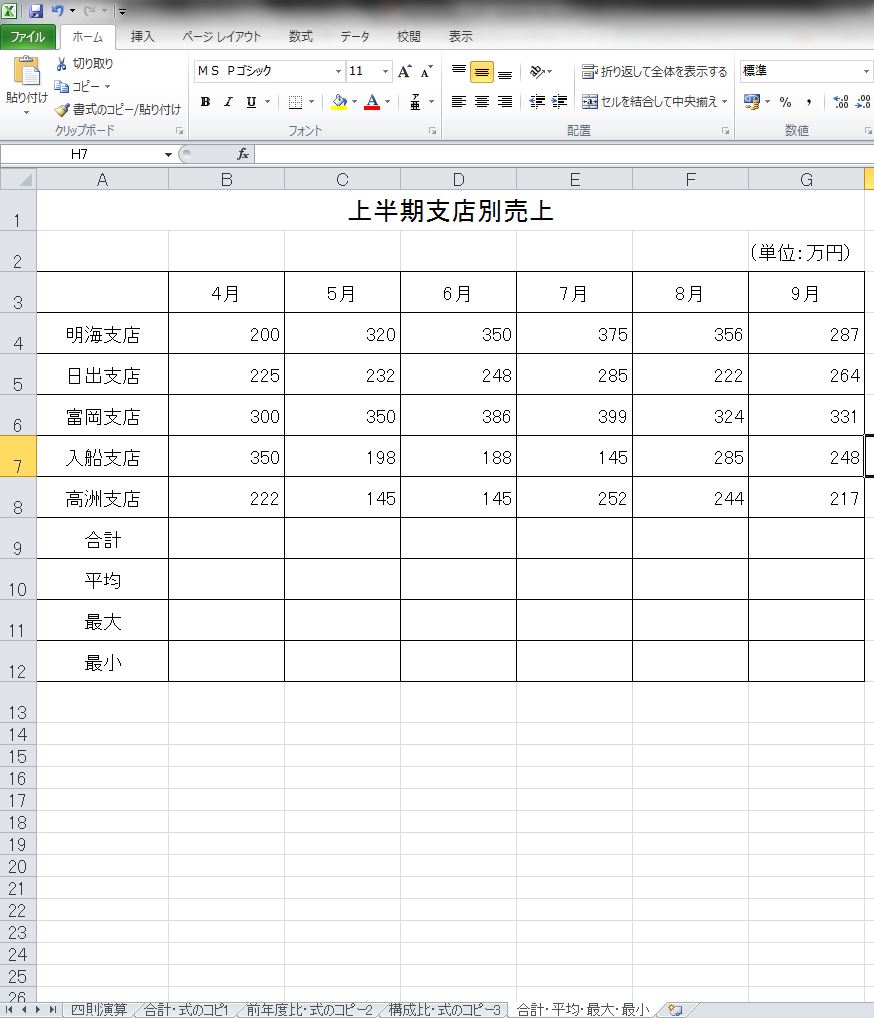Click the Undo arrow icon
The image size is (874, 1018).
pos(58,11)
